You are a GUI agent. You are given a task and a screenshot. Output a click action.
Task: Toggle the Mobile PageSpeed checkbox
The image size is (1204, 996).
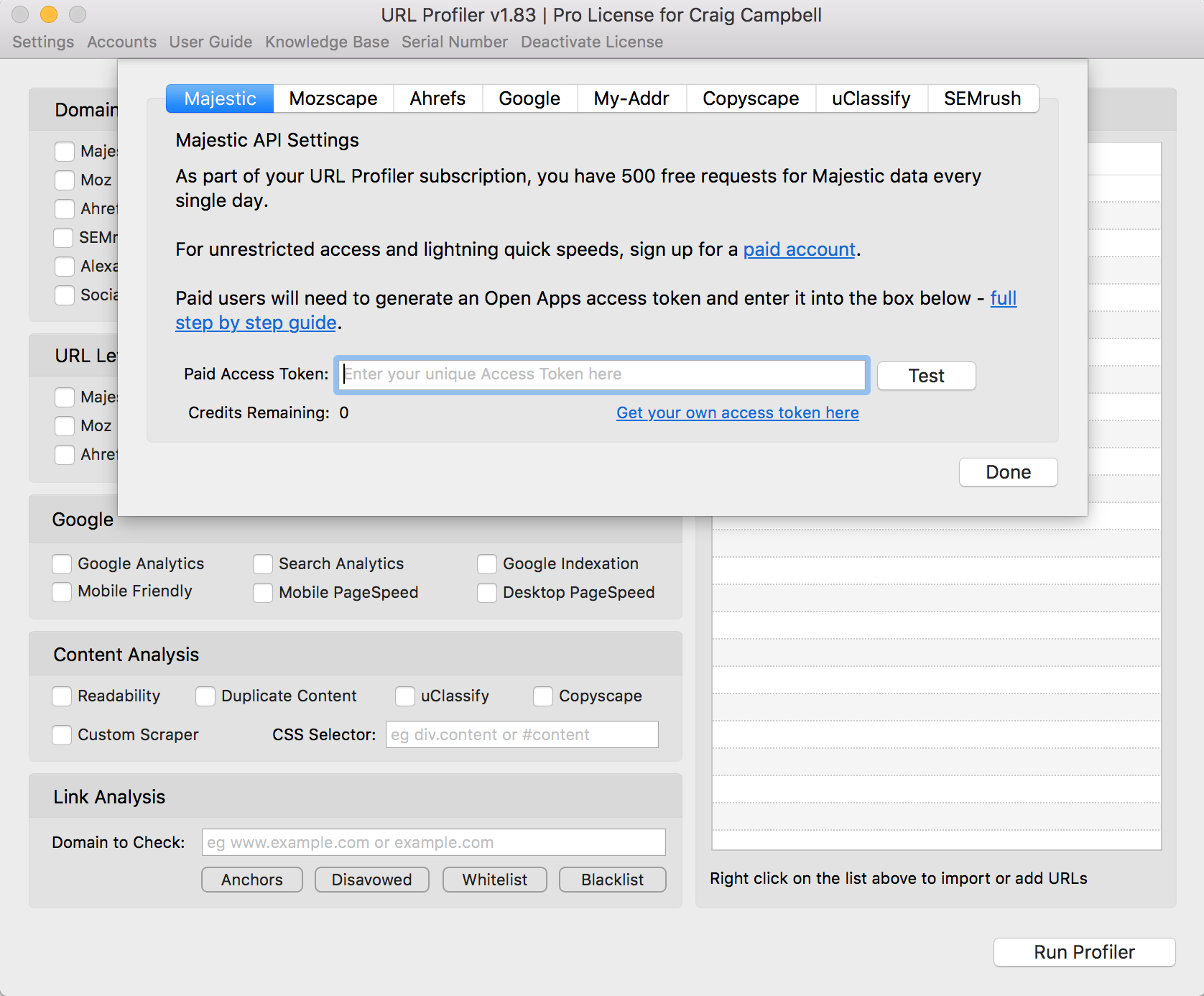pos(263,593)
